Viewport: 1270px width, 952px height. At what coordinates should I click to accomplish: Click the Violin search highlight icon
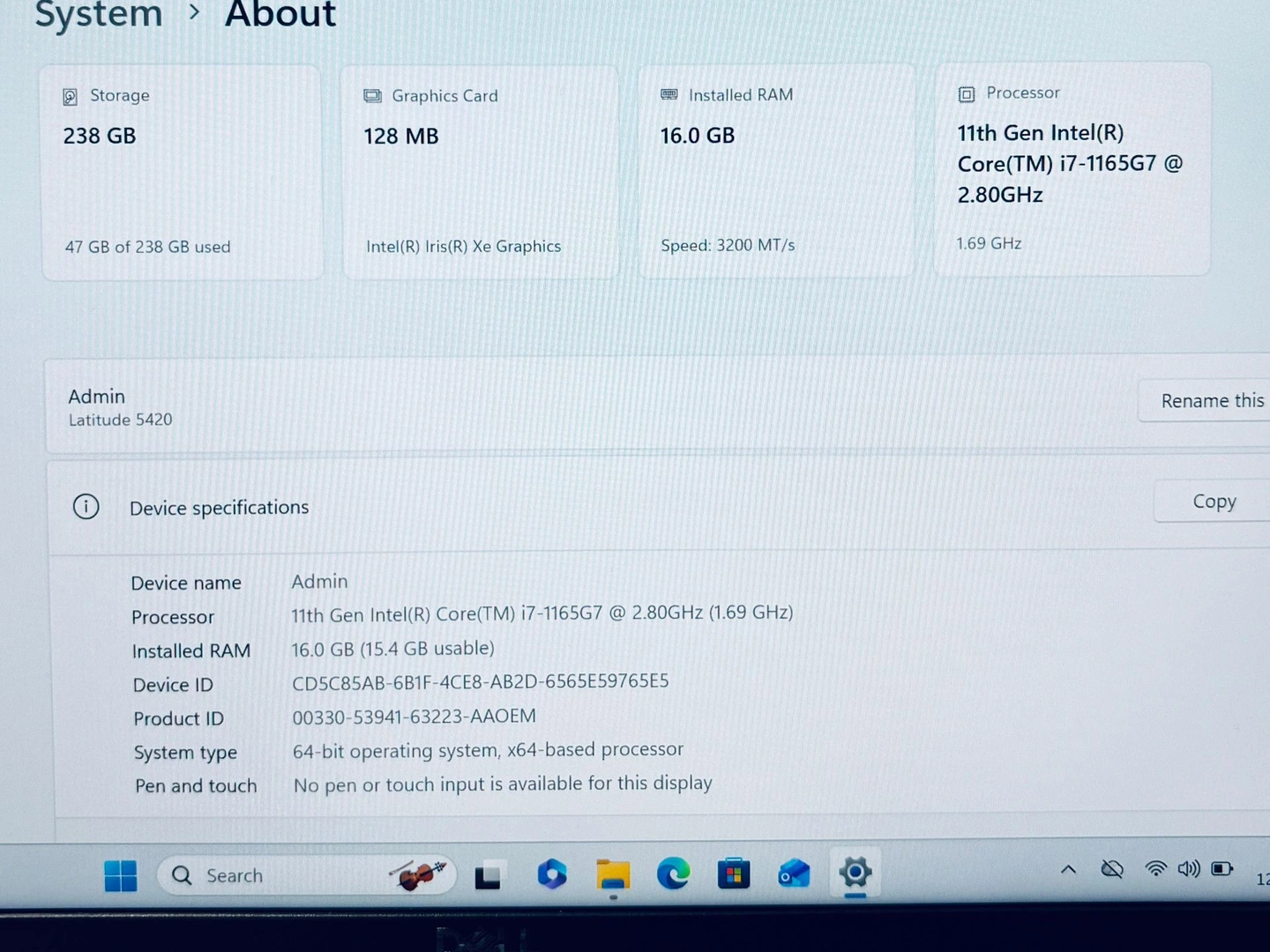[x=417, y=874]
